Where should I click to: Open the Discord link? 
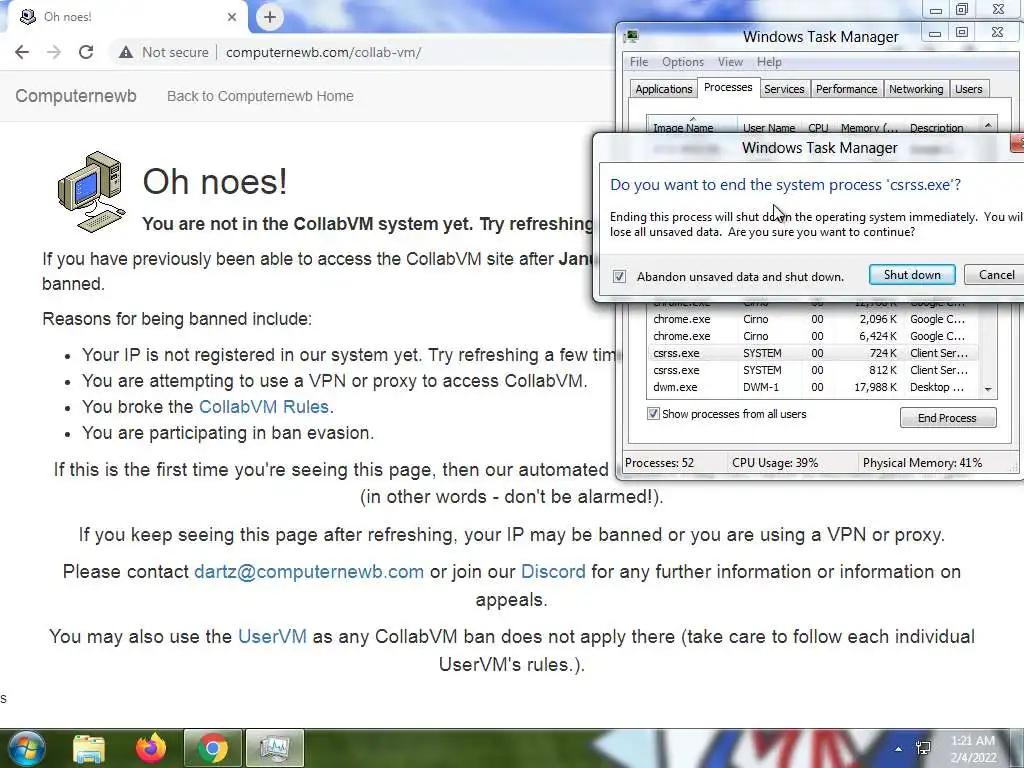pyautogui.click(x=553, y=572)
